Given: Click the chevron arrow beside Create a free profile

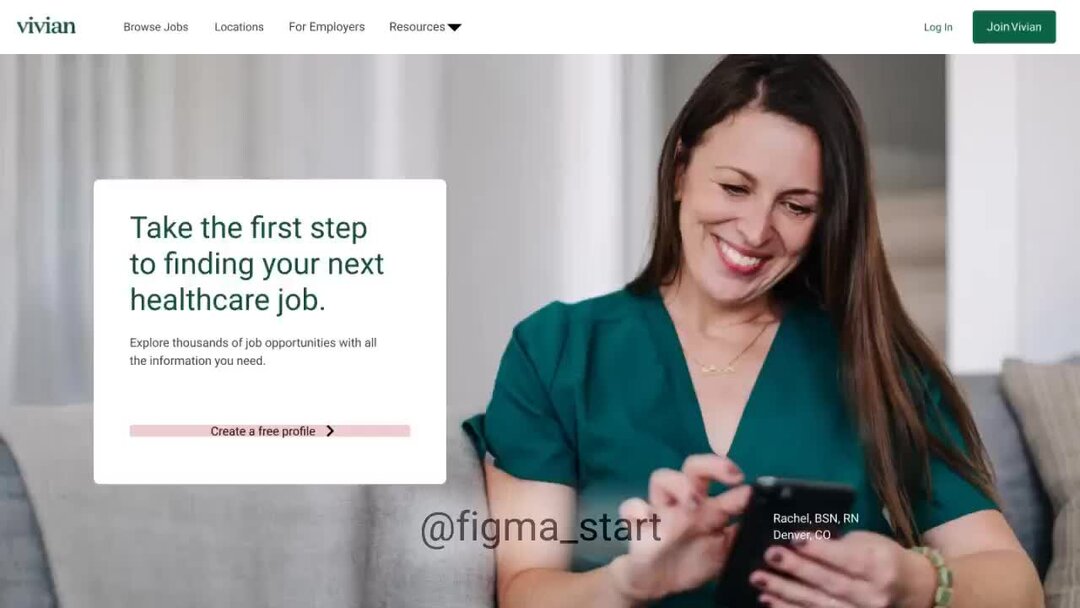Looking at the screenshot, I should coord(330,431).
